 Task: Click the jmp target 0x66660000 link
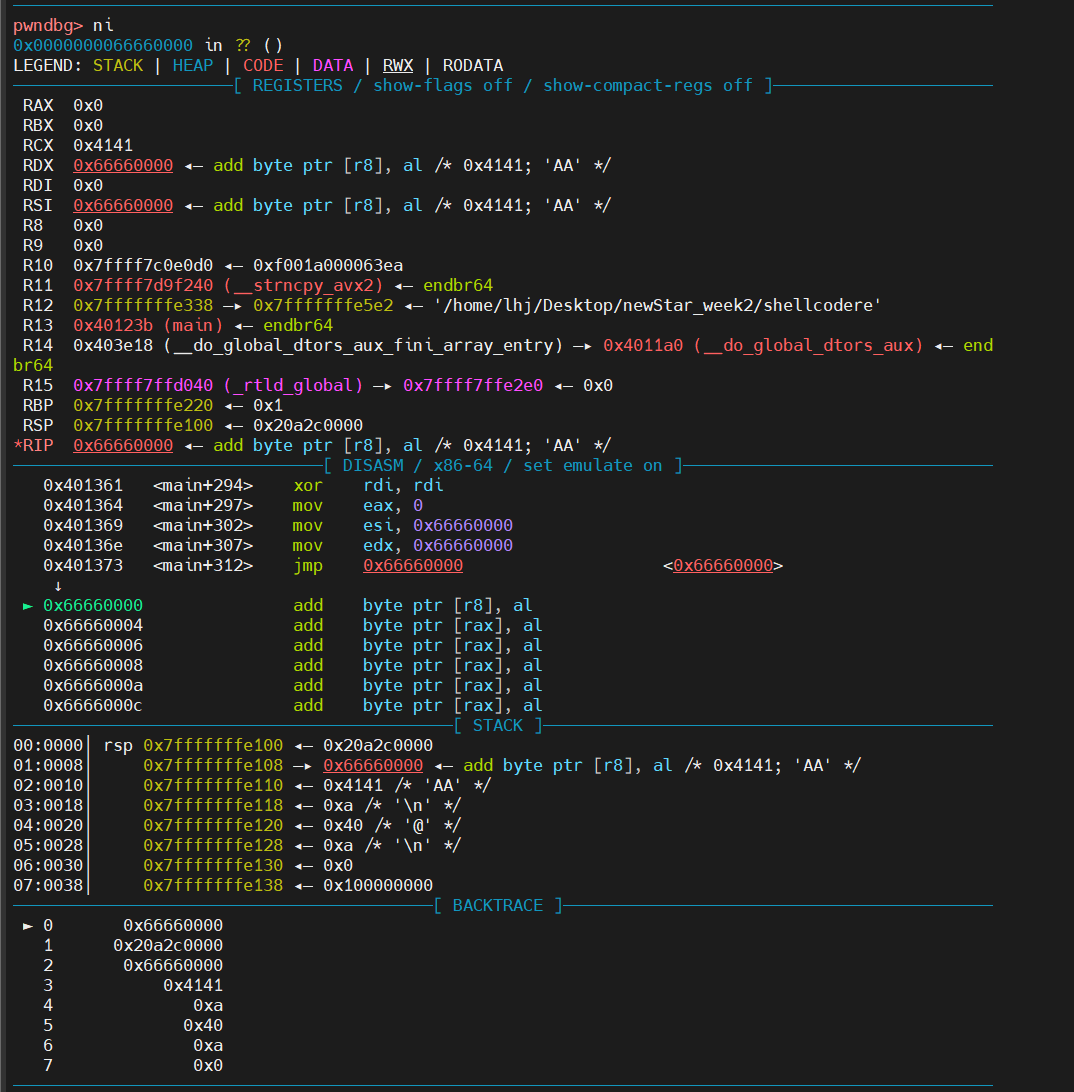click(413, 566)
